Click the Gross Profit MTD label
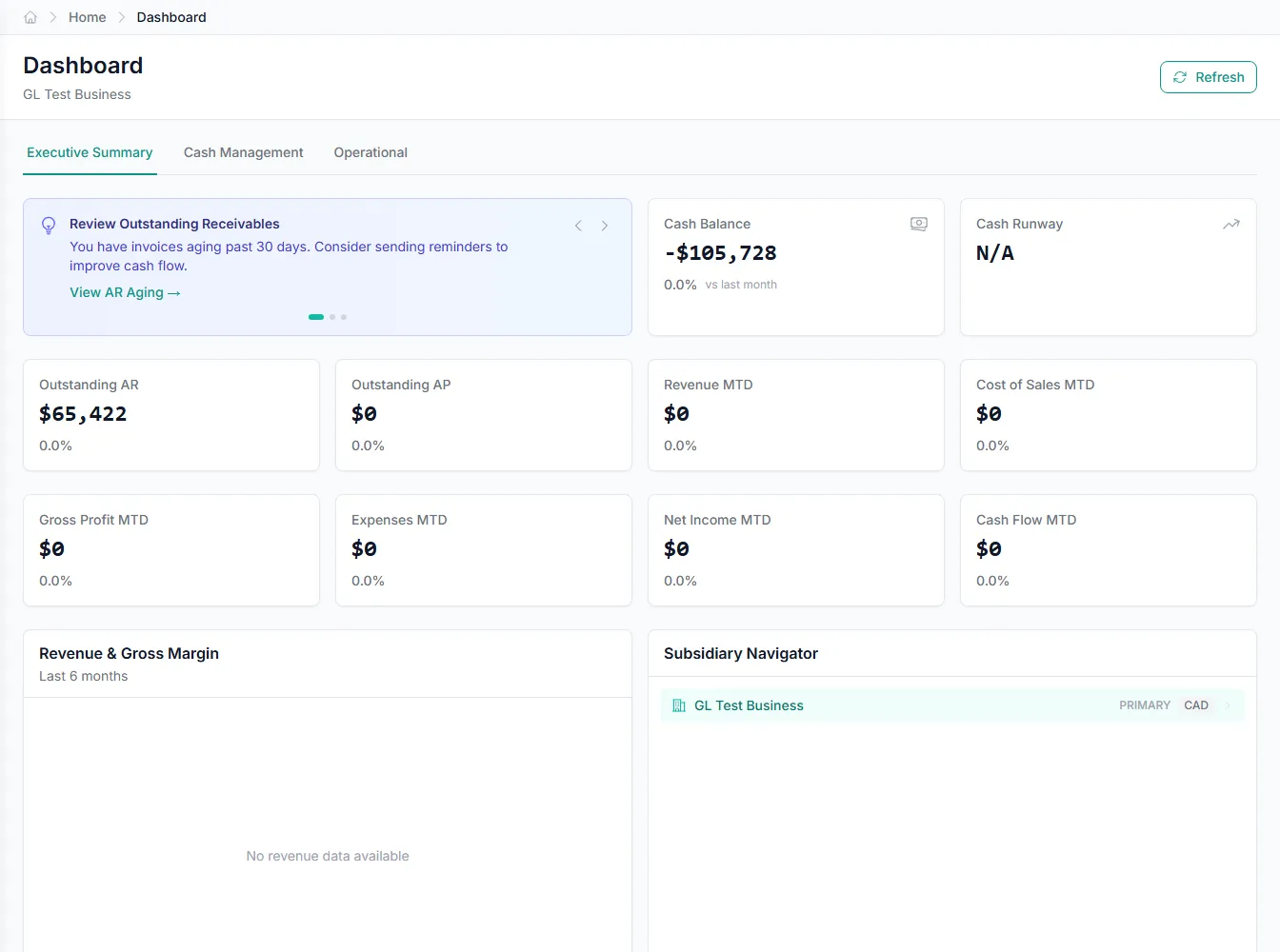 click(93, 520)
